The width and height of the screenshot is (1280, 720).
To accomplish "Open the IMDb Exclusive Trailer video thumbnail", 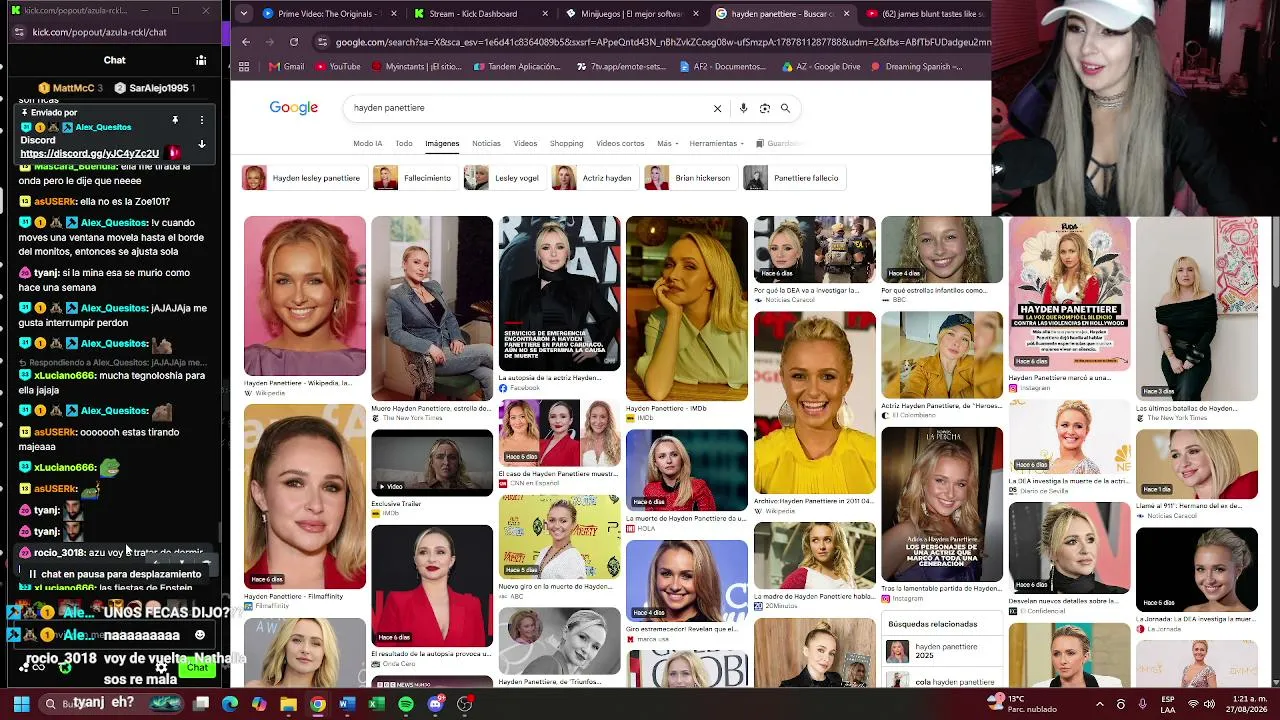I will pyautogui.click(x=432, y=462).
